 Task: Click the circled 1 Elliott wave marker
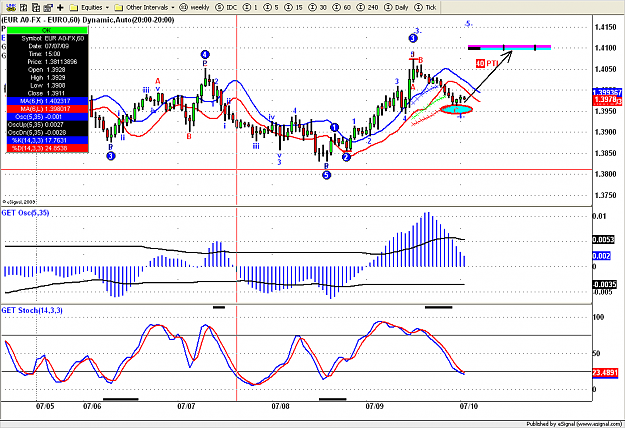click(x=334, y=128)
